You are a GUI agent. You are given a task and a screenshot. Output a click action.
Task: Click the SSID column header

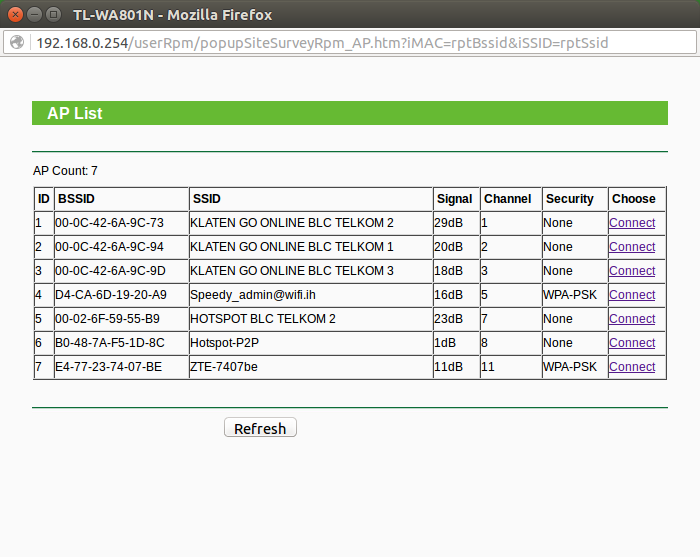311,199
